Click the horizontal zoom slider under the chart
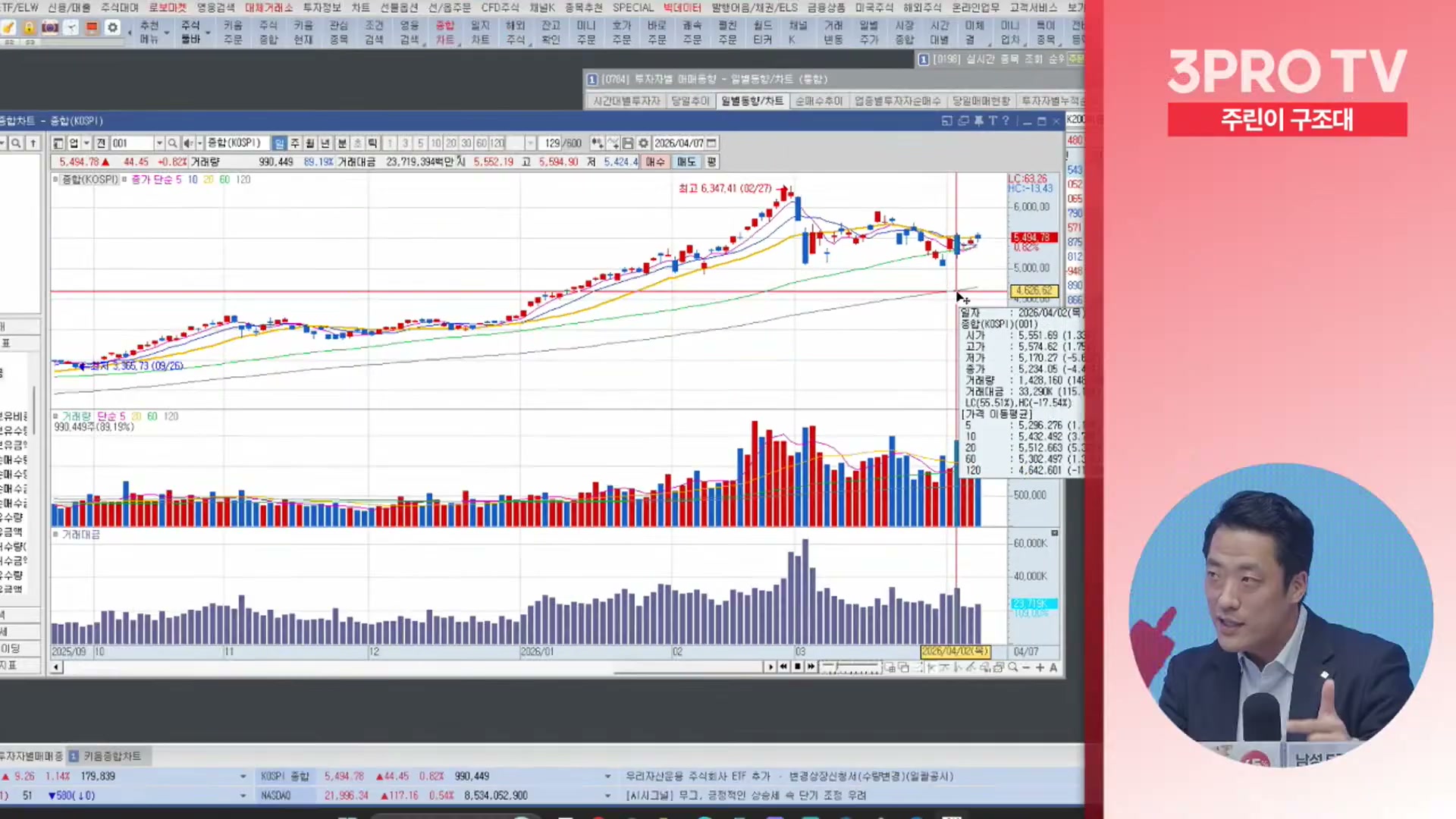This screenshot has width=1456, height=819. coord(849,666)
